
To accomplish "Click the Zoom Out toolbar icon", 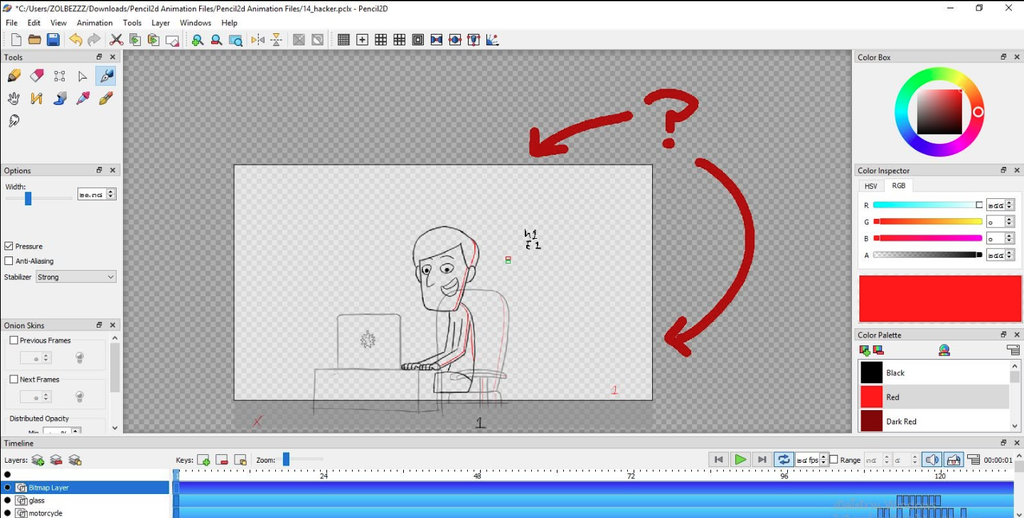I will (x=216, y=40).
